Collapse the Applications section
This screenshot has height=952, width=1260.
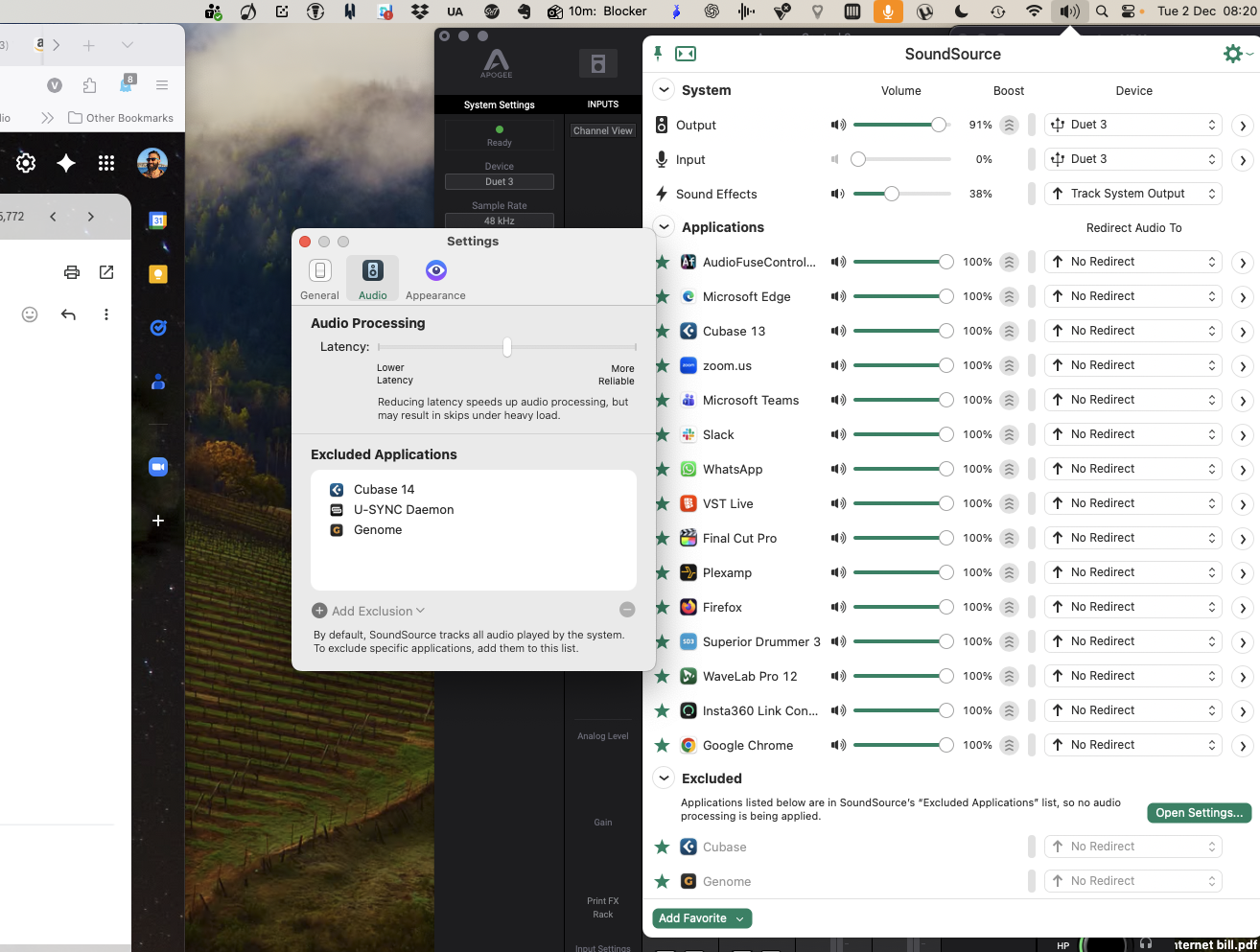664,227
